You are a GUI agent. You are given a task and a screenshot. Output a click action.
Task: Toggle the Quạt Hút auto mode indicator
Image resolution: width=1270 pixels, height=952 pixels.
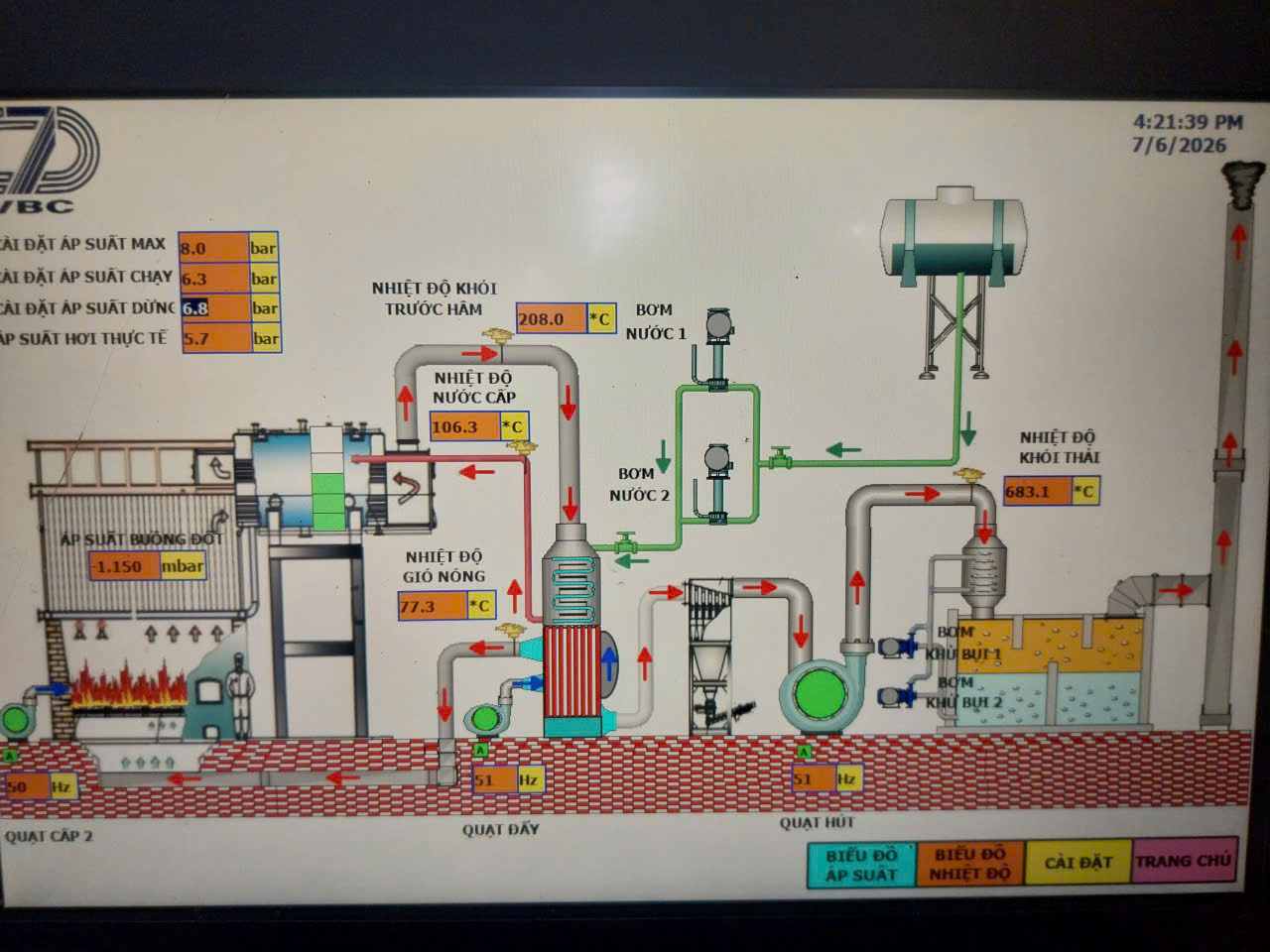(x=803, y=753)
